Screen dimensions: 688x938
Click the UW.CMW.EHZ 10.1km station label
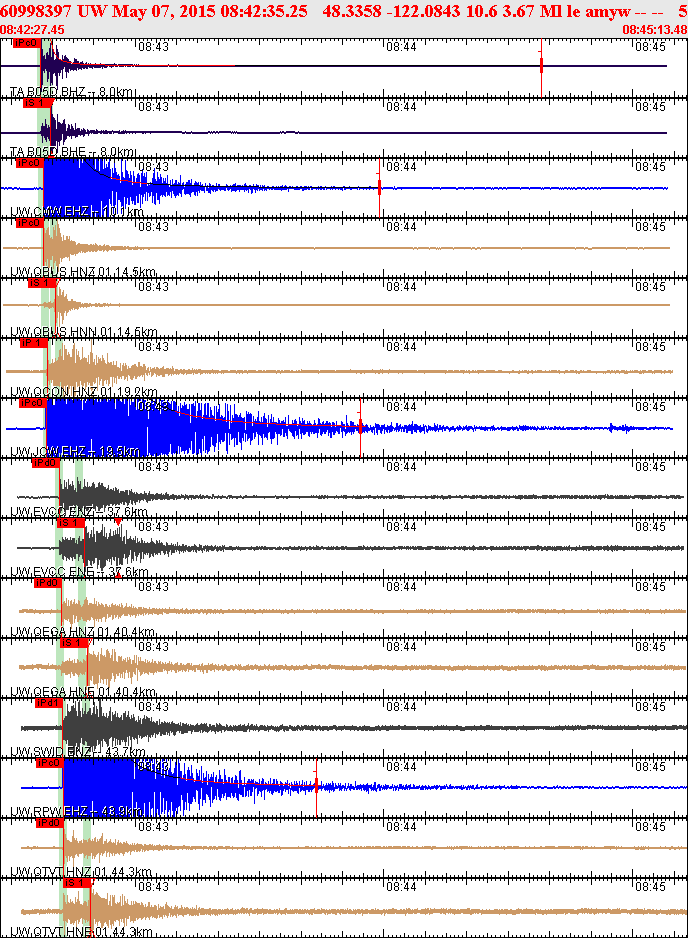[x=77, y=212]
